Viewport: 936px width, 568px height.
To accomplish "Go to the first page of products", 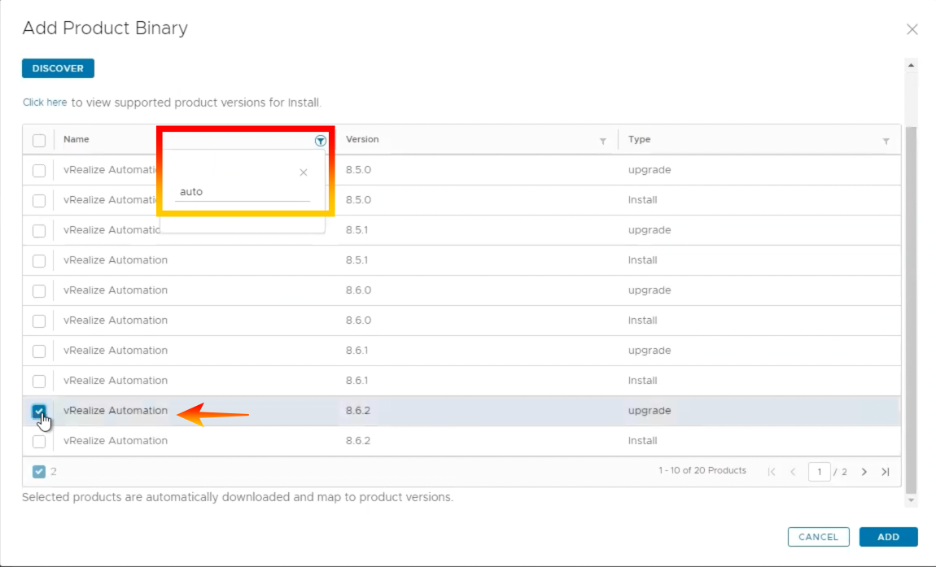I will 771,472.
